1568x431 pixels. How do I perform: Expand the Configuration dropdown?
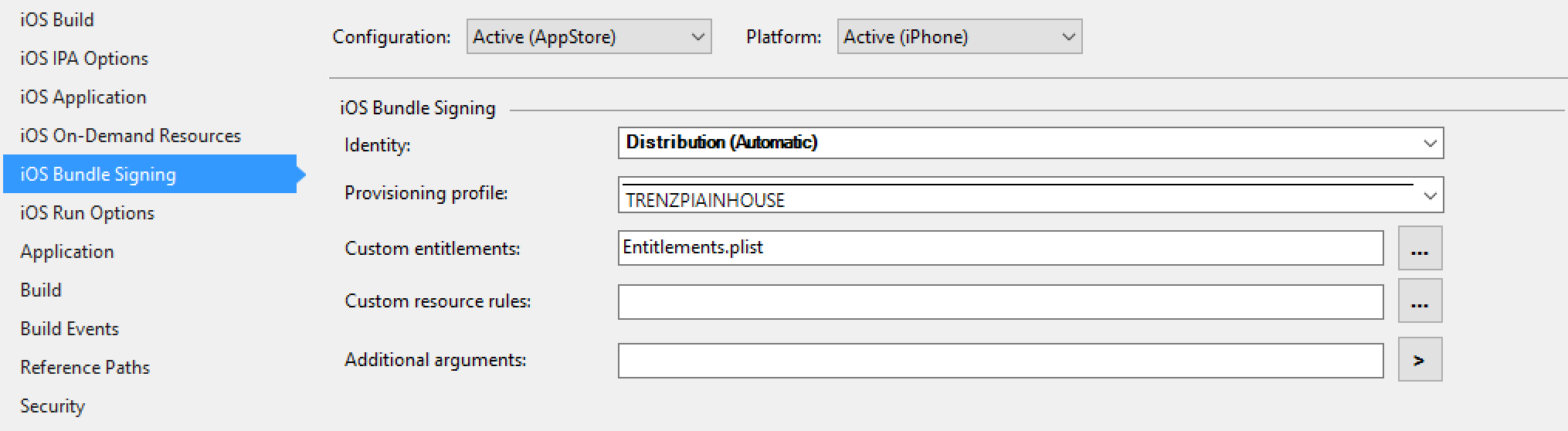click(x=589, y=37)
